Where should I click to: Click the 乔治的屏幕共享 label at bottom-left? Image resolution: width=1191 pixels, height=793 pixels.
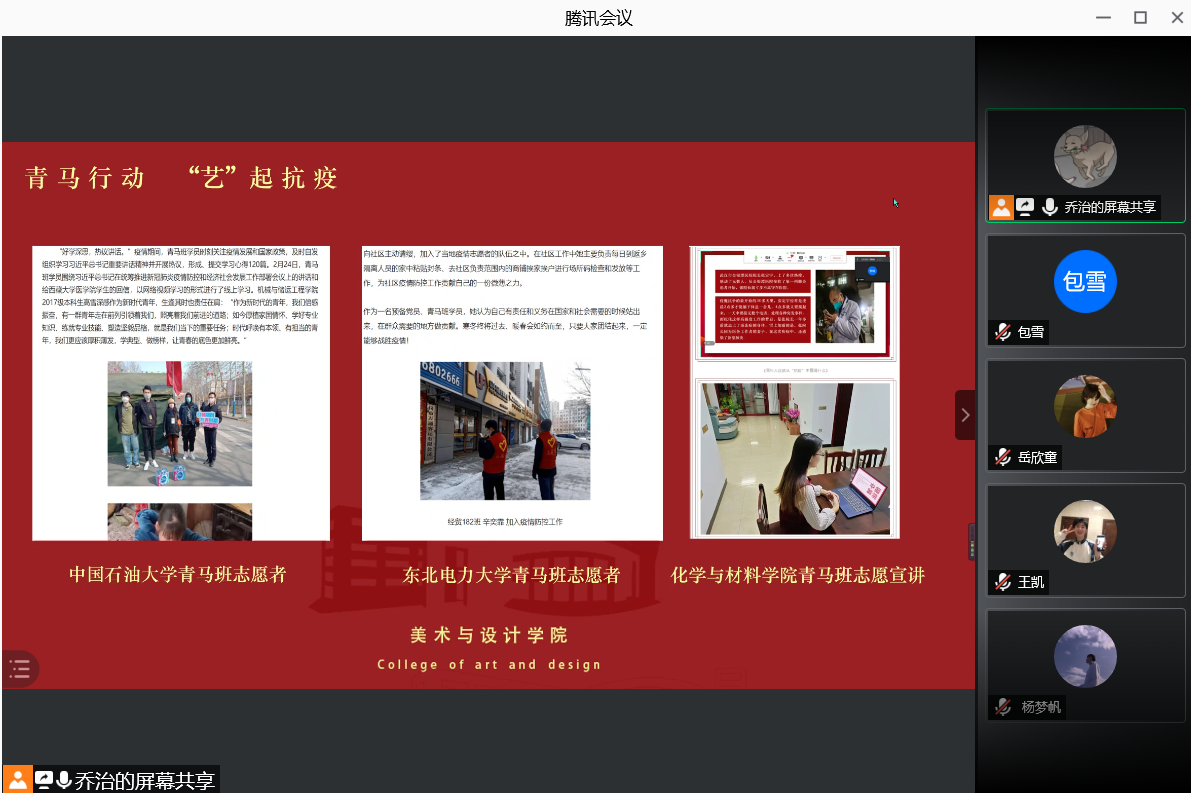pos(145,780)
